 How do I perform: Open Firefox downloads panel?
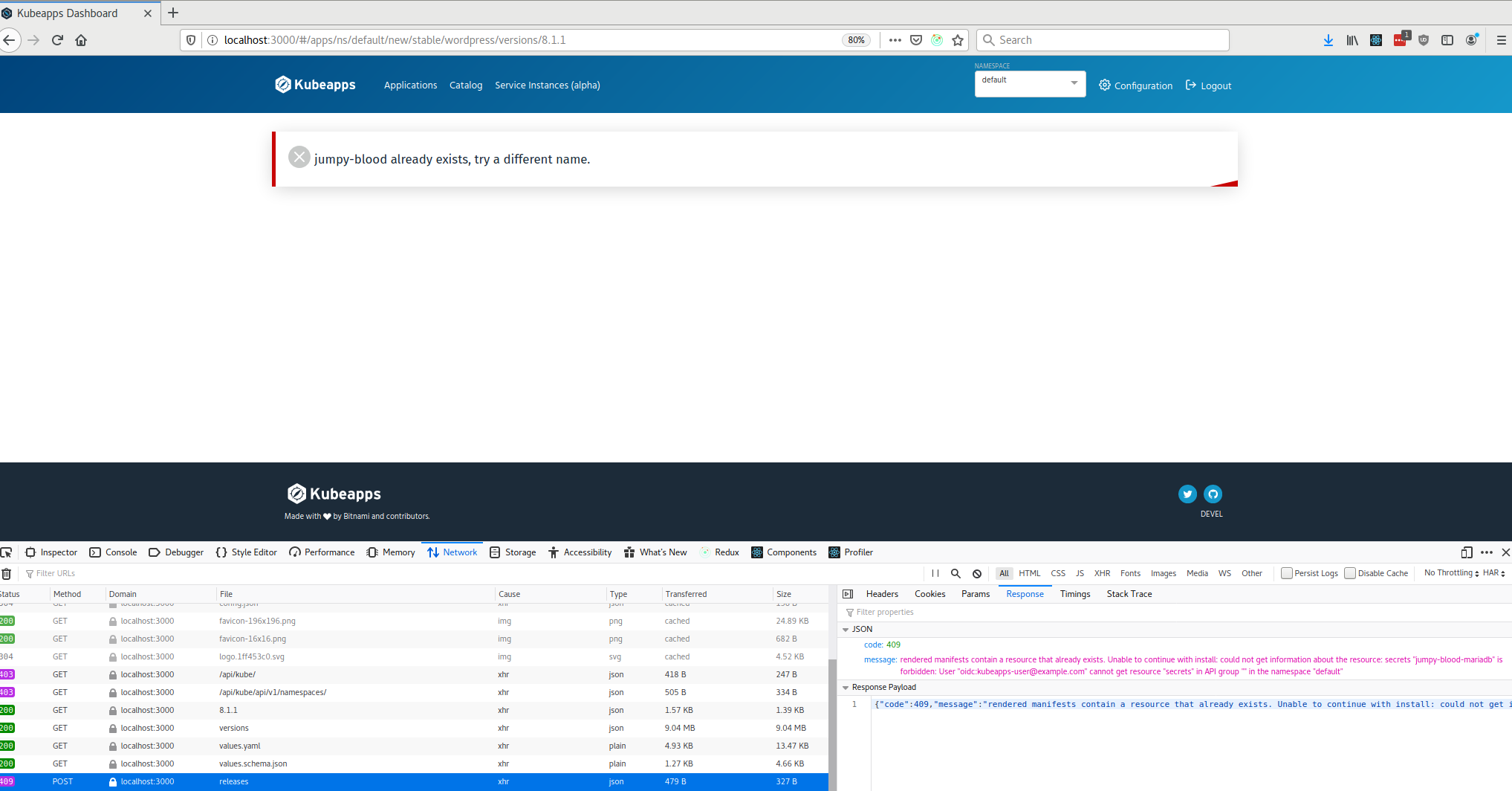coord(1328,40)
